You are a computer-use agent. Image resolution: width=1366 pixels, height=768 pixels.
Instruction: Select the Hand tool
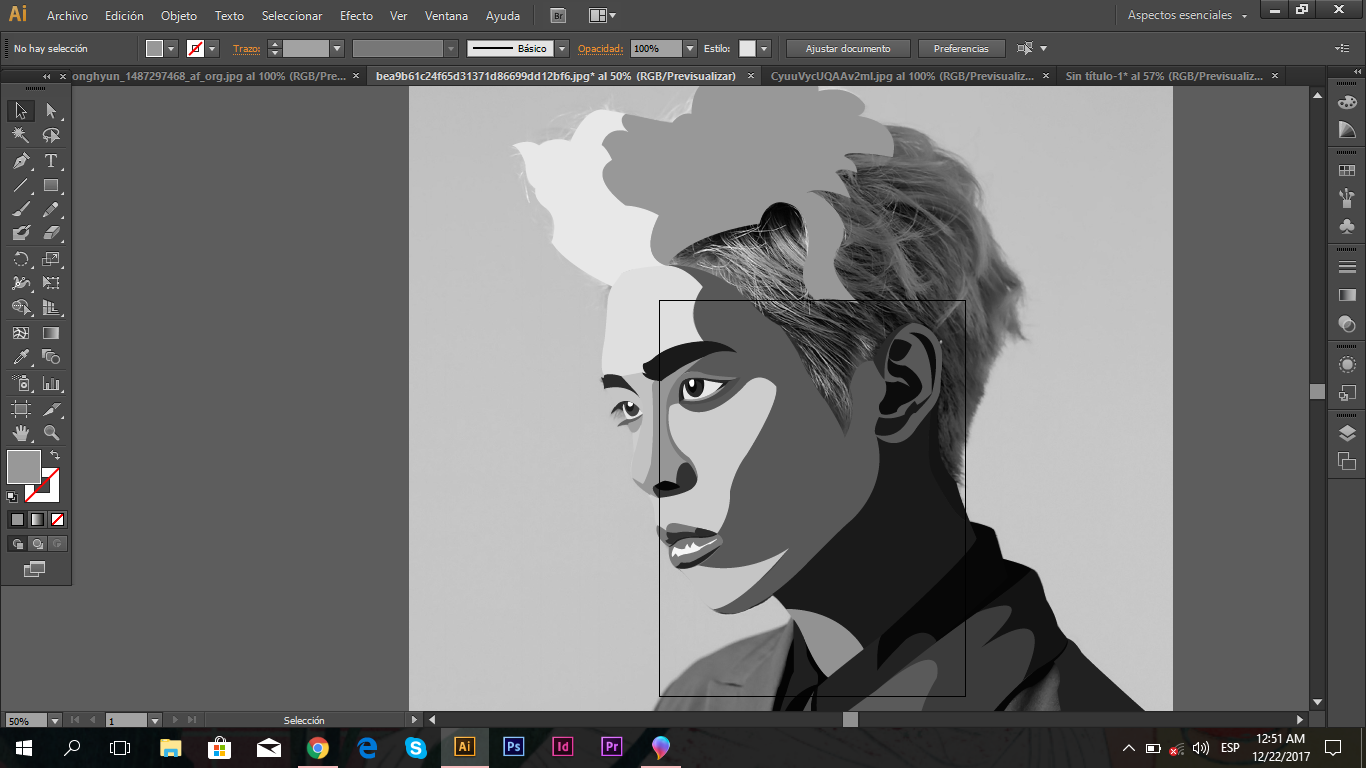(x=20, y=433)
